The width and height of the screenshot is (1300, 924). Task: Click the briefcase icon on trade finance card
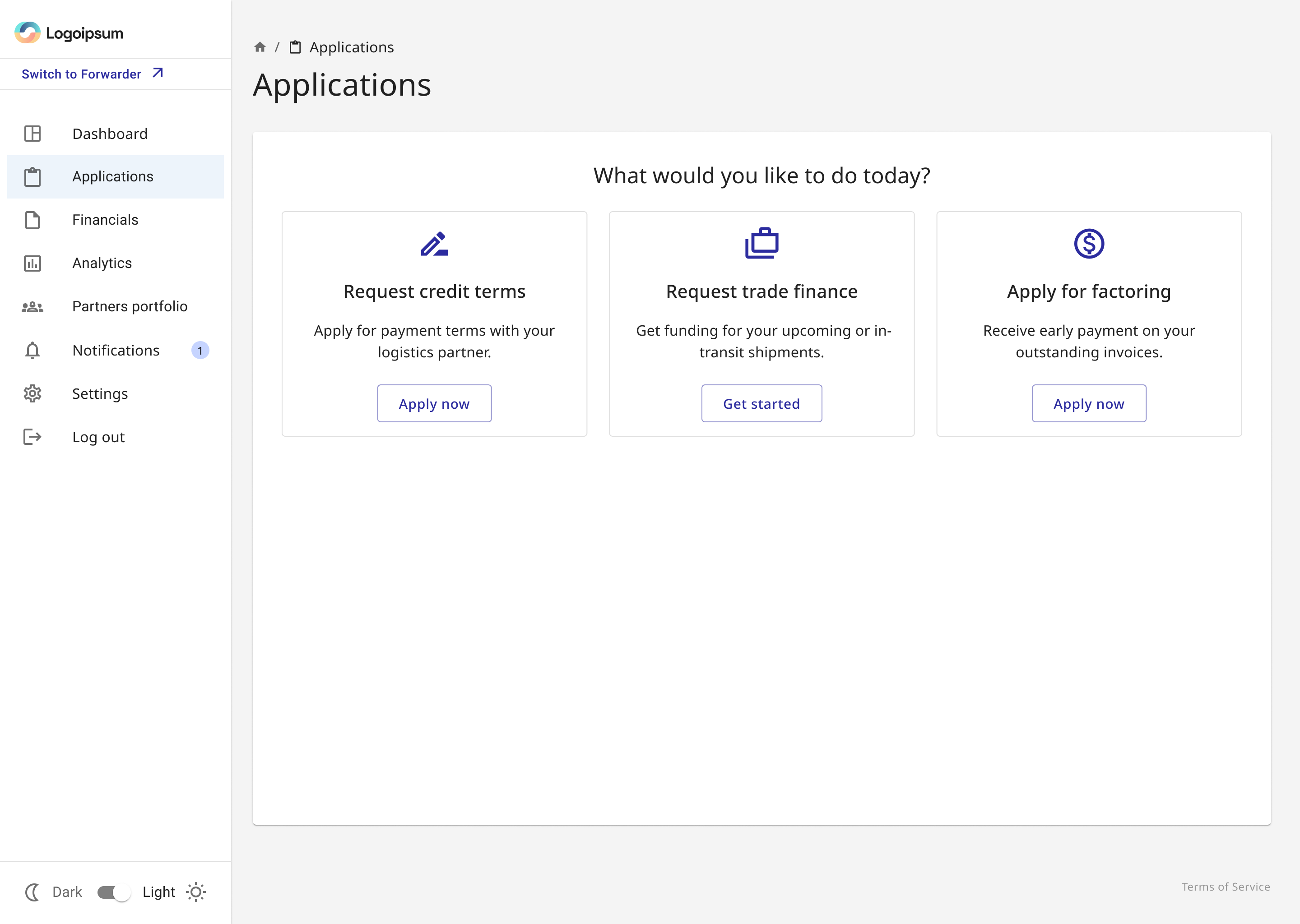coord(761,243)
